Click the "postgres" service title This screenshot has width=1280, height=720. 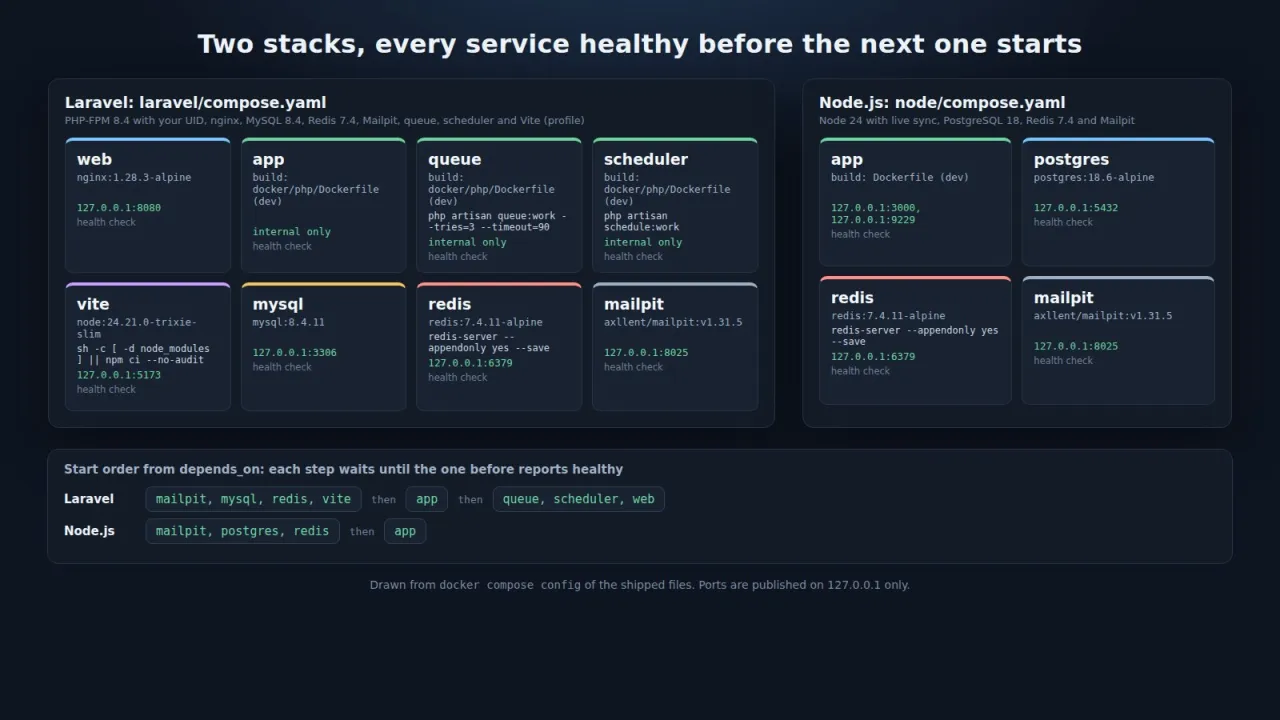click(x=1071, y=159)
